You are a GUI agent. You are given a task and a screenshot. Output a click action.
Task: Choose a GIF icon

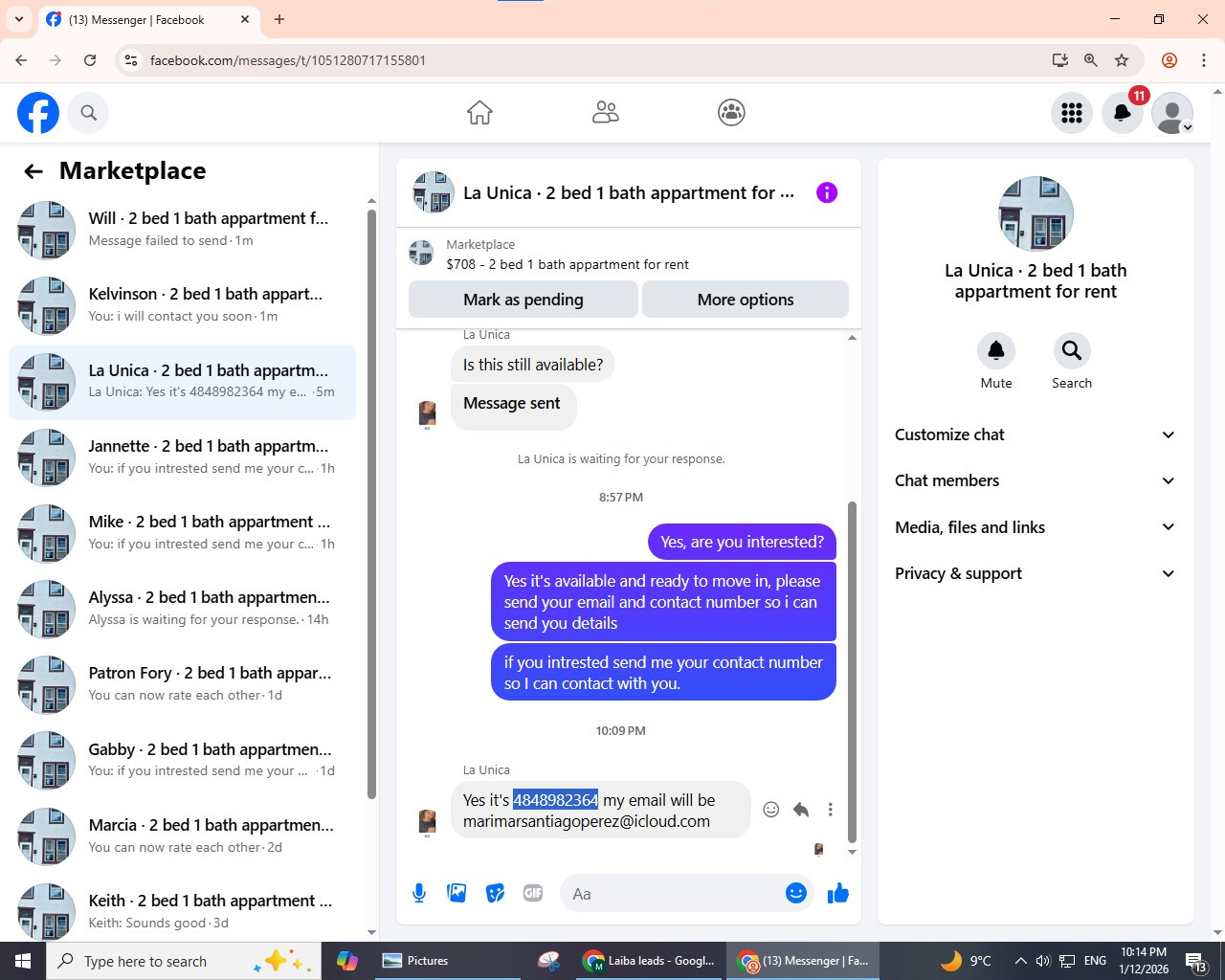tap(533, 893)
